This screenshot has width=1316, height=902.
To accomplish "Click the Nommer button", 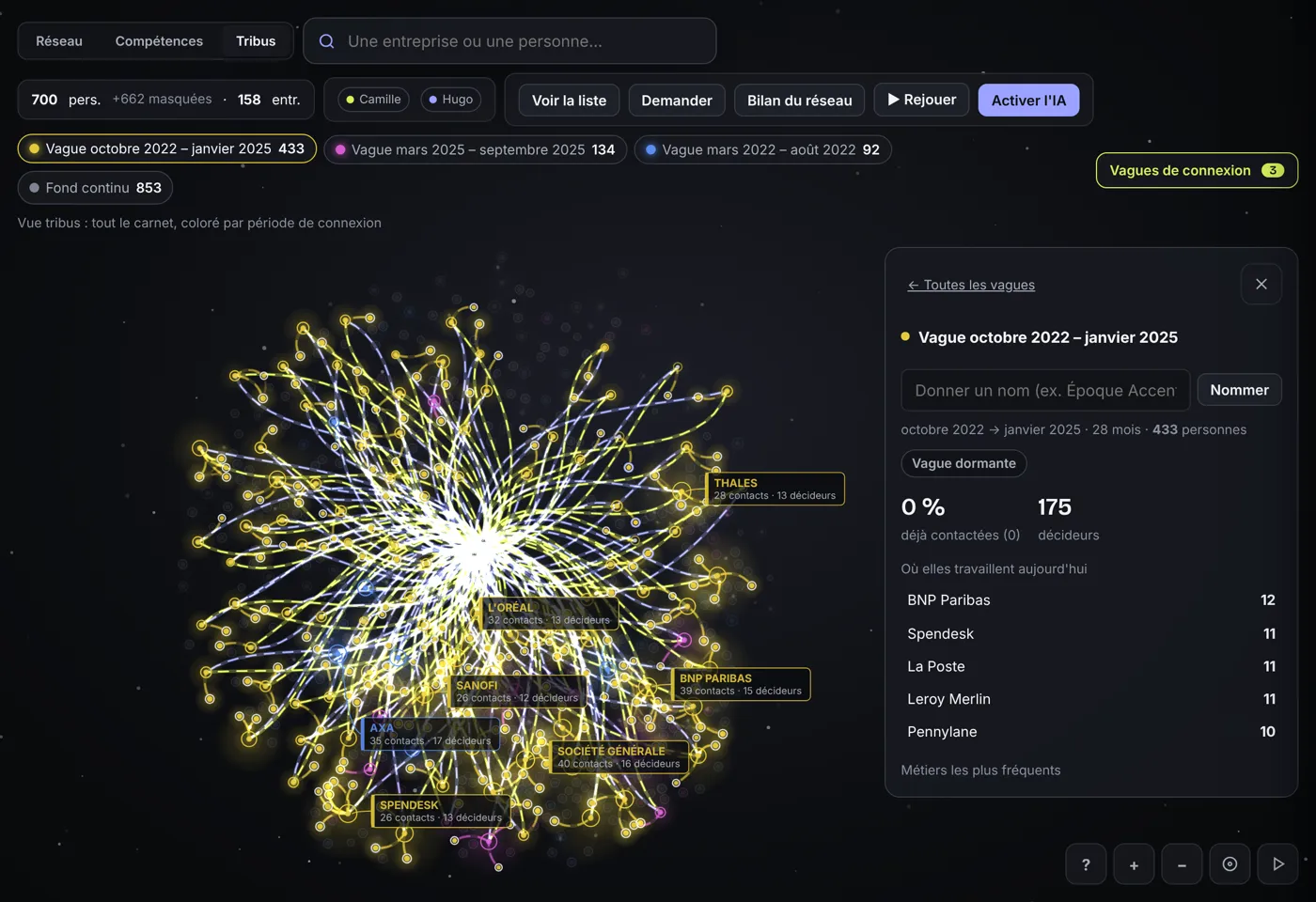I will click(1239, 390).
